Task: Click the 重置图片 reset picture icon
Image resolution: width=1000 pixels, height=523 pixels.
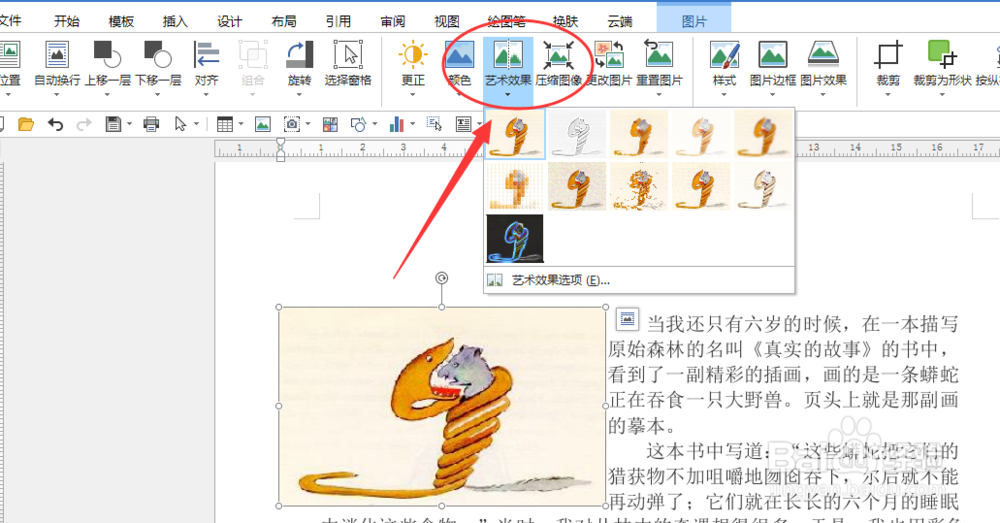Action: 659,55
